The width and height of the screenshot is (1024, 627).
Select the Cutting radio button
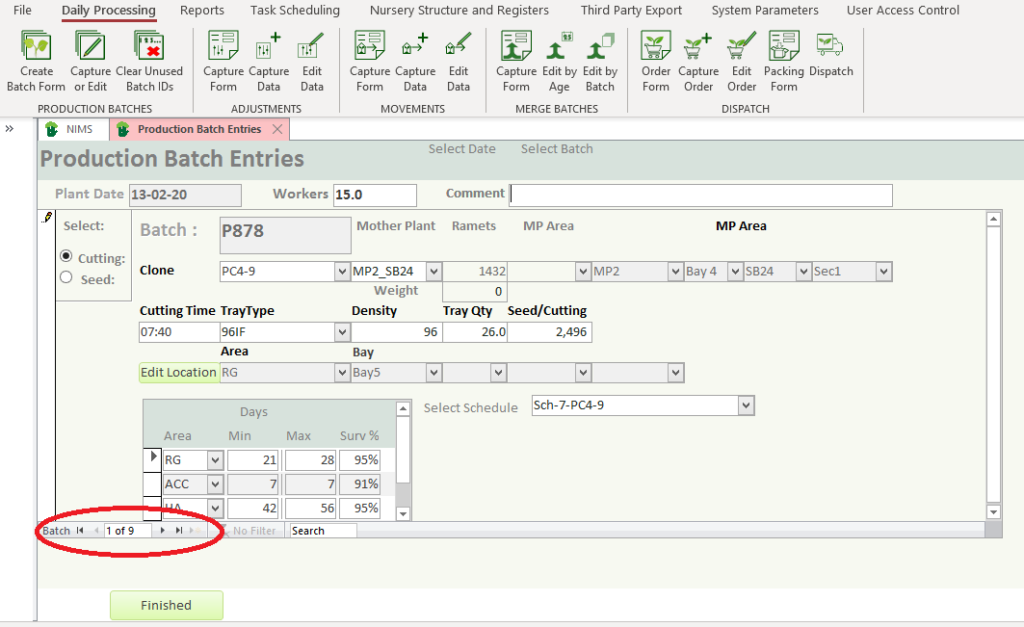point(67,257)
